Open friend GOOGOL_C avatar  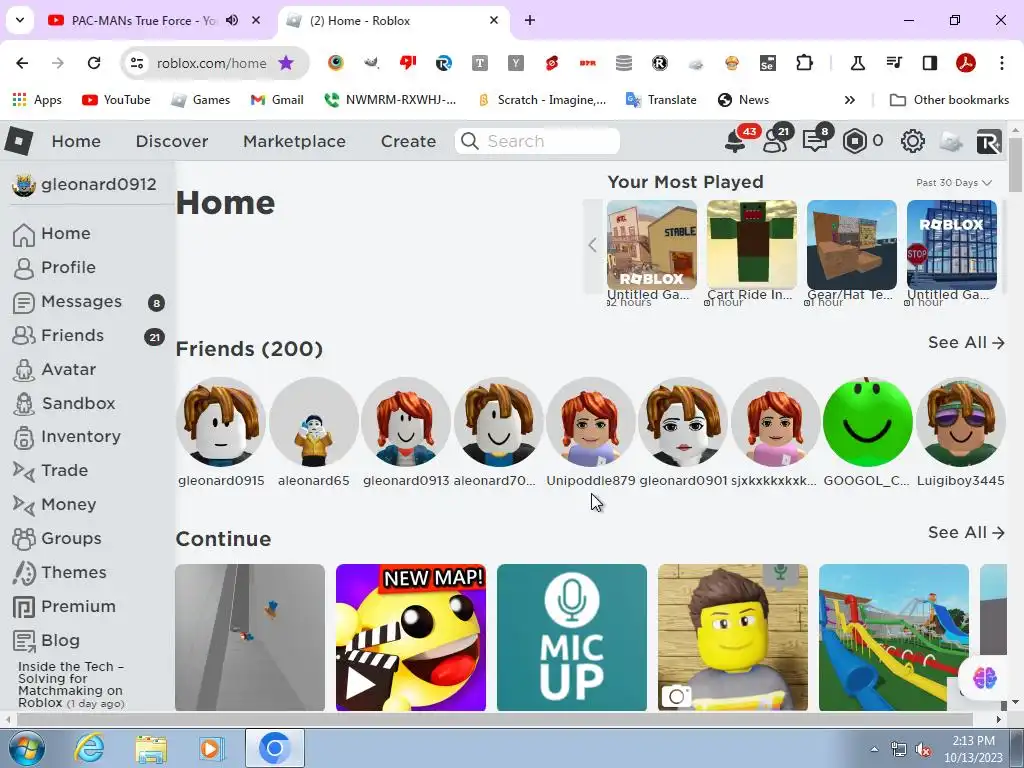tap(867, 422)
